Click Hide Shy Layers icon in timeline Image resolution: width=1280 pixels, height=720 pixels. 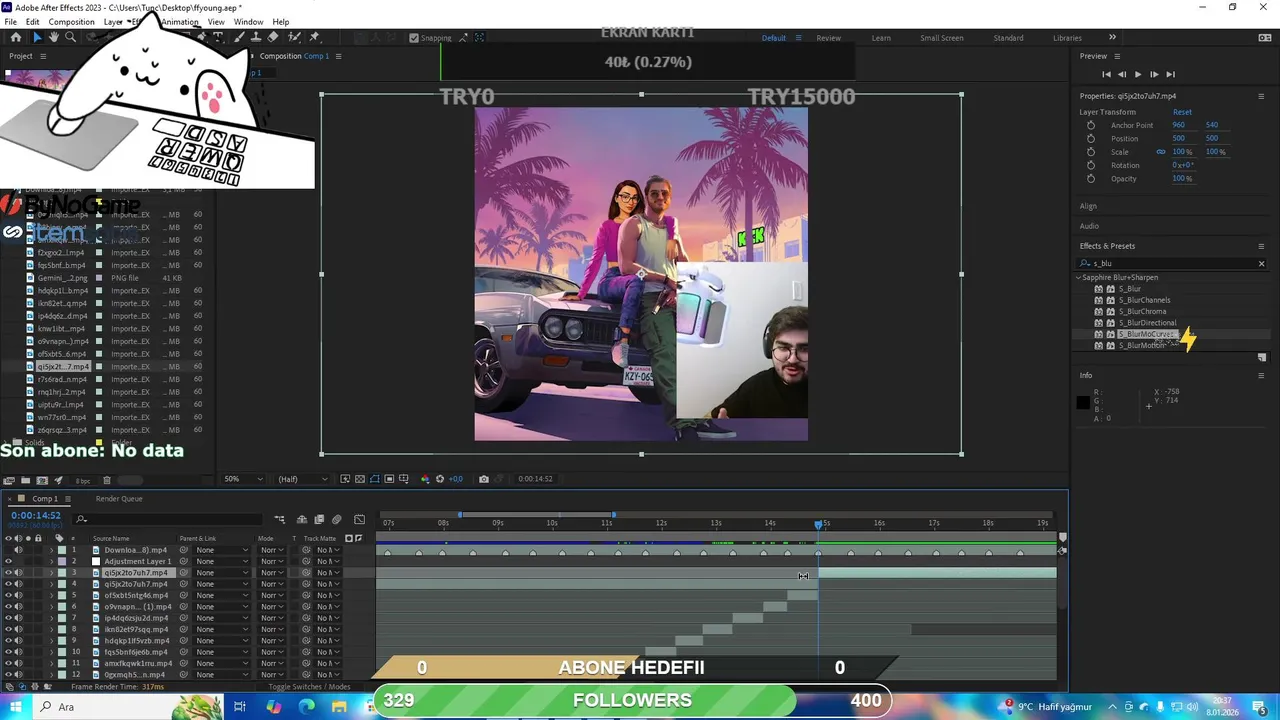[304, 519]
